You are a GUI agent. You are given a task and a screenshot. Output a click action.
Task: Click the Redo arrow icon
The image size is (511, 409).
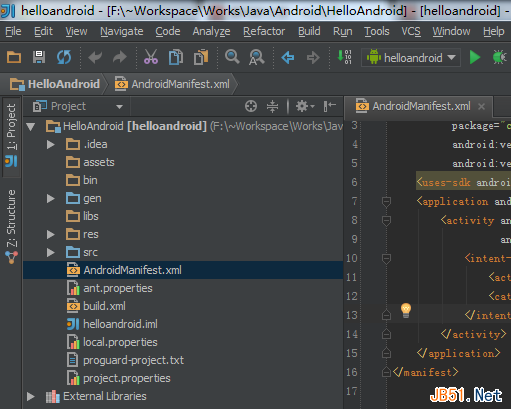(120, 57)
